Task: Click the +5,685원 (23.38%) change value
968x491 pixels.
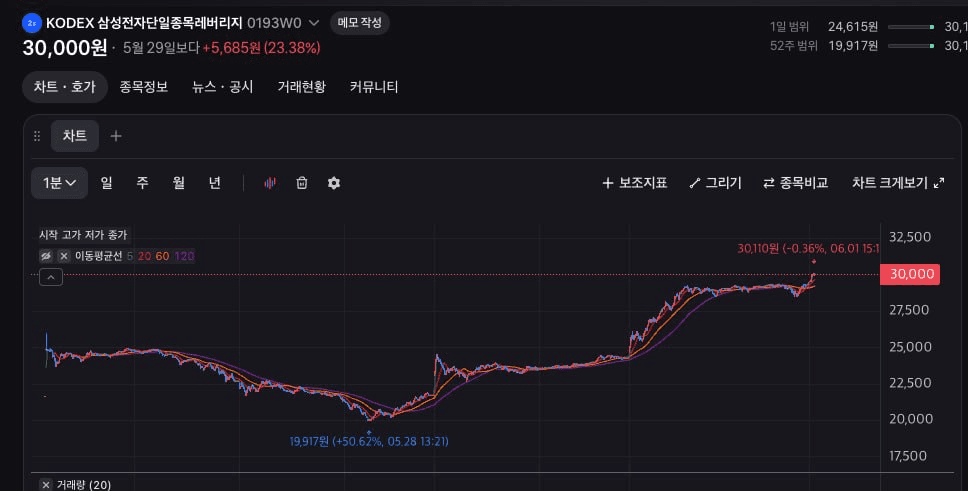Action: [262, 48]
